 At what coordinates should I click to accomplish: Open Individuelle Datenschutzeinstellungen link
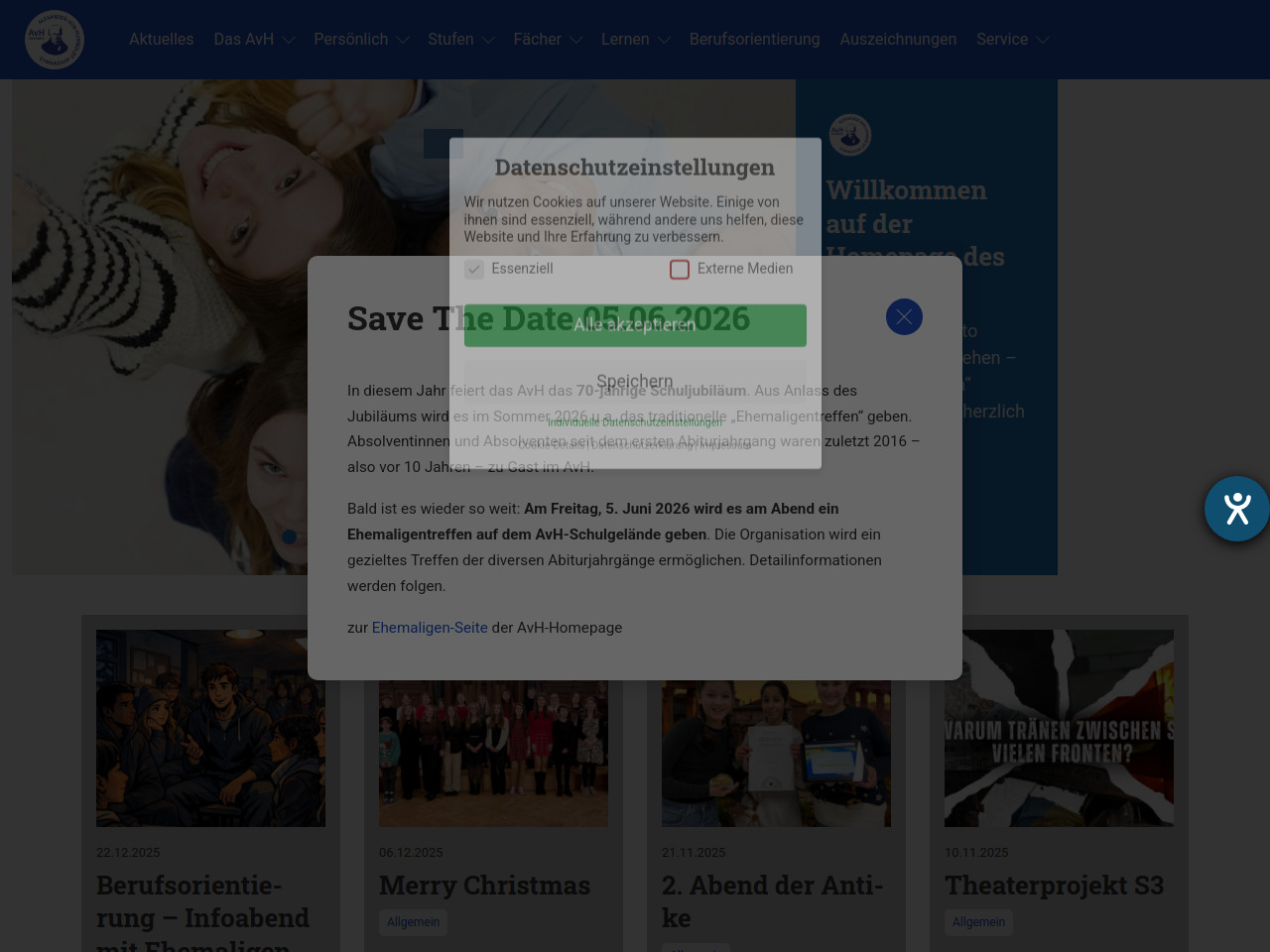[x=635, y=422]
